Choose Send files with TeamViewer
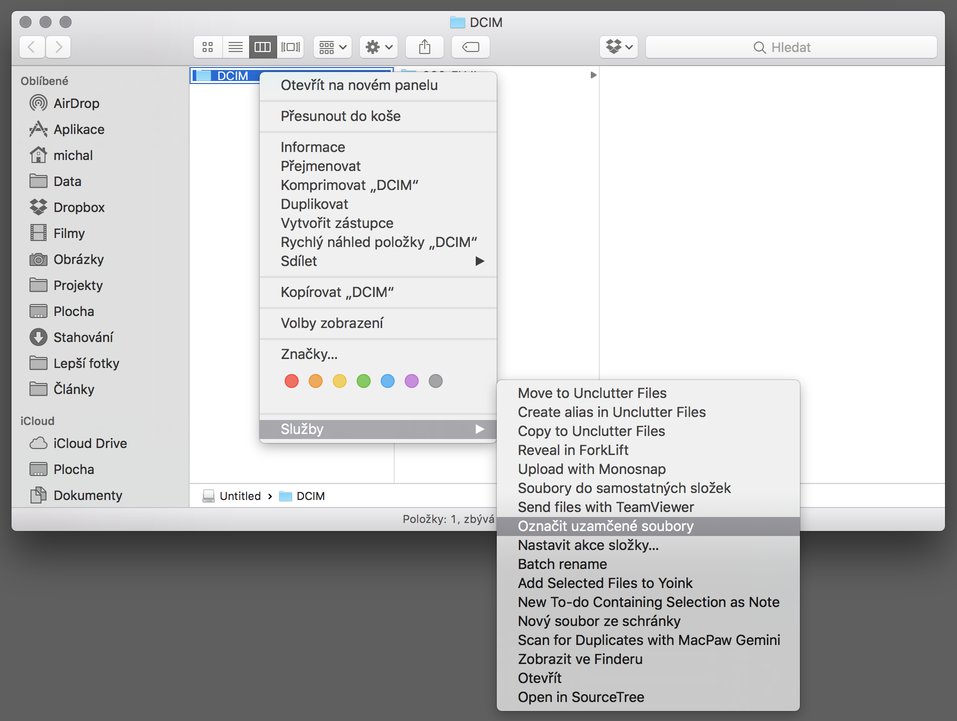The image size is (957, 721). point(648,507)
